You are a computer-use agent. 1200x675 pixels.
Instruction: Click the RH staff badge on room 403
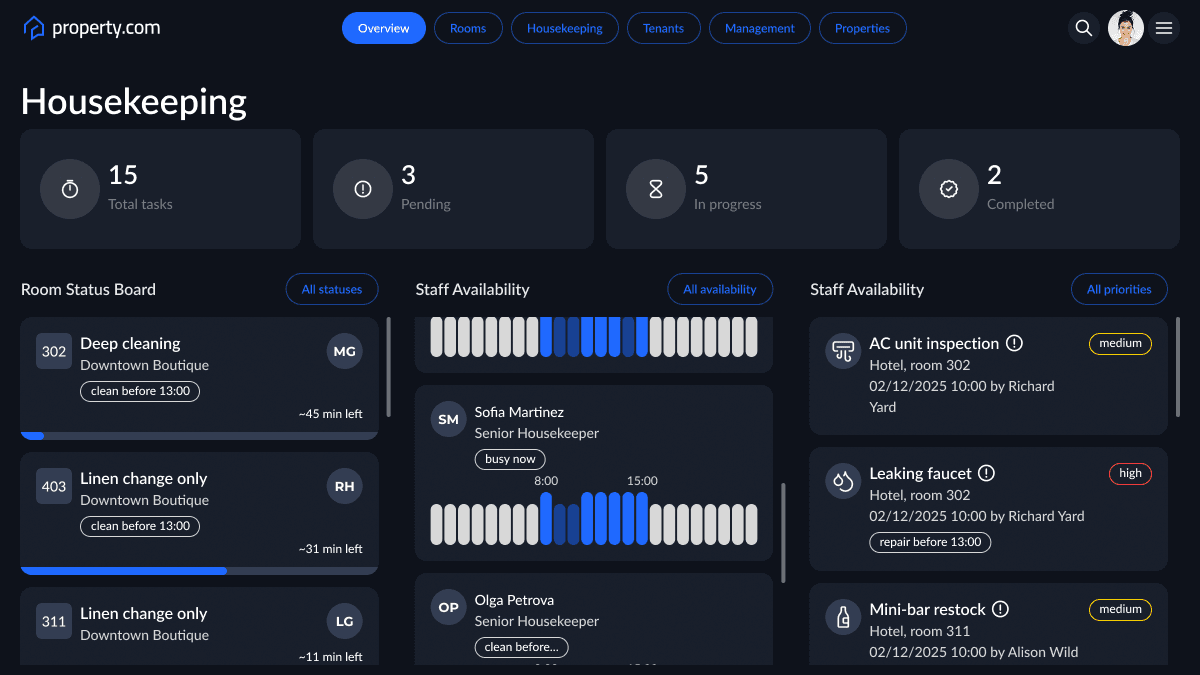pos(345,487)
